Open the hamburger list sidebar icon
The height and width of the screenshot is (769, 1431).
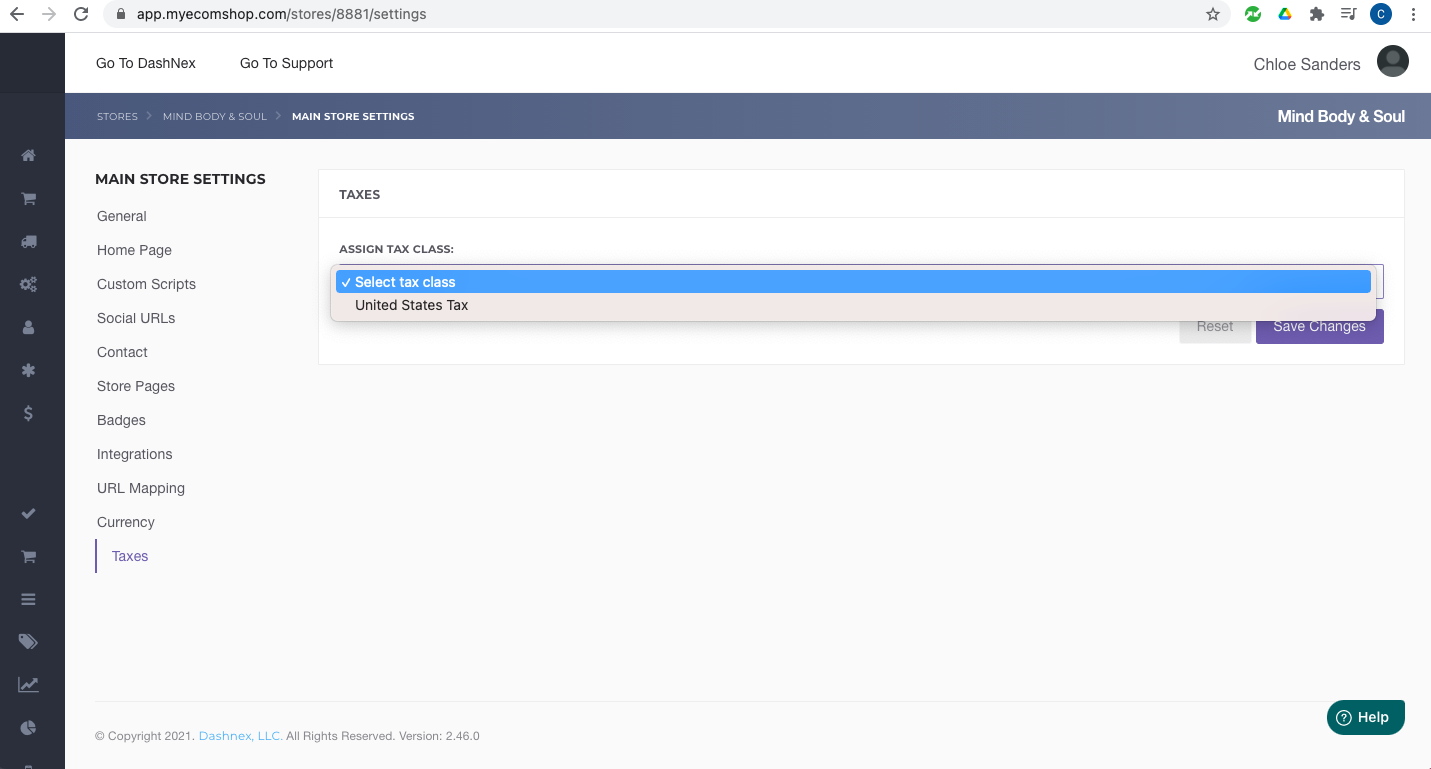point(29,599)
